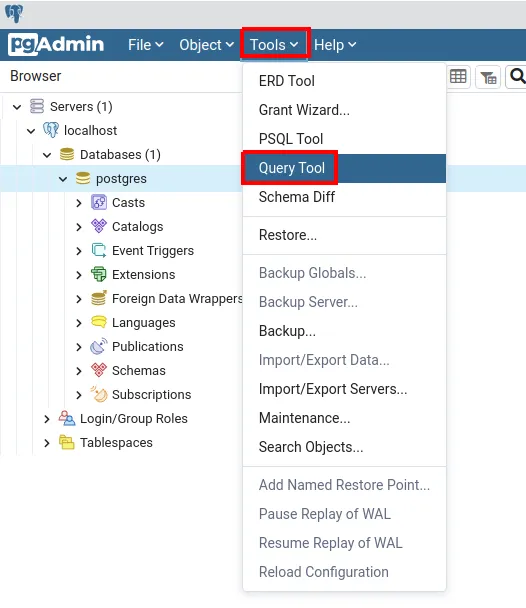Collapse the localhost server node

31,131
